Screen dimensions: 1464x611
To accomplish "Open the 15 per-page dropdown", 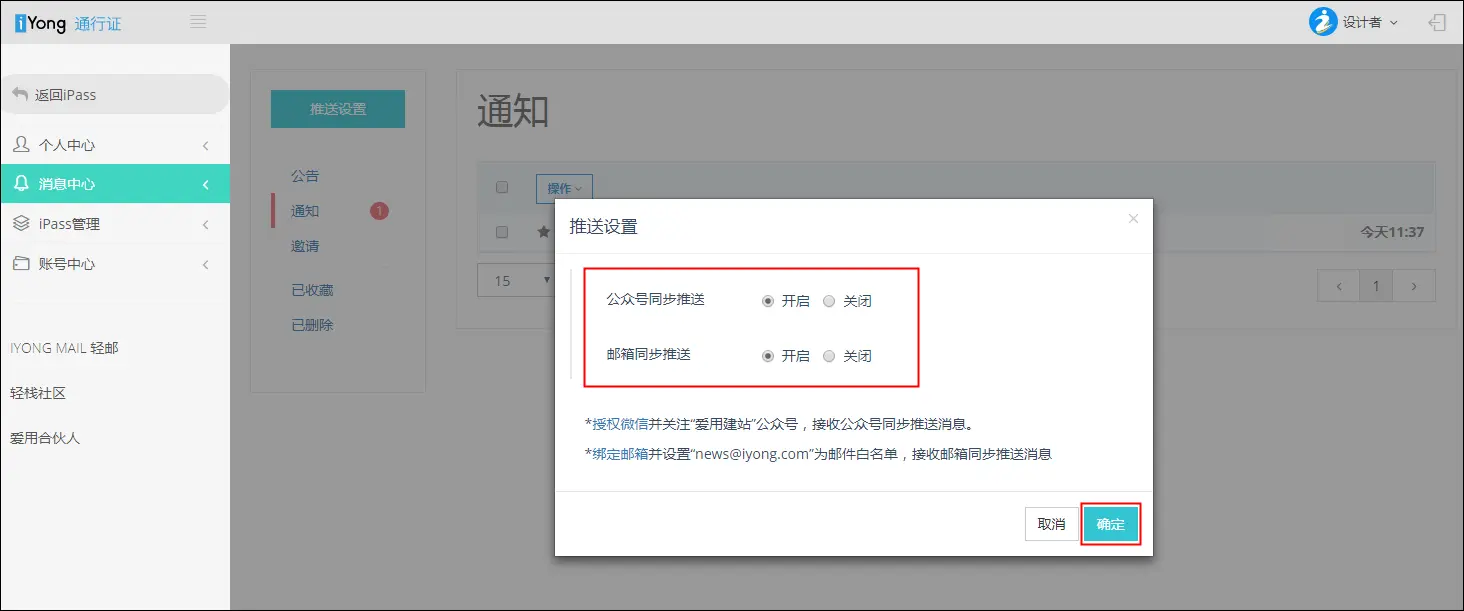I will tap(517, 281).
